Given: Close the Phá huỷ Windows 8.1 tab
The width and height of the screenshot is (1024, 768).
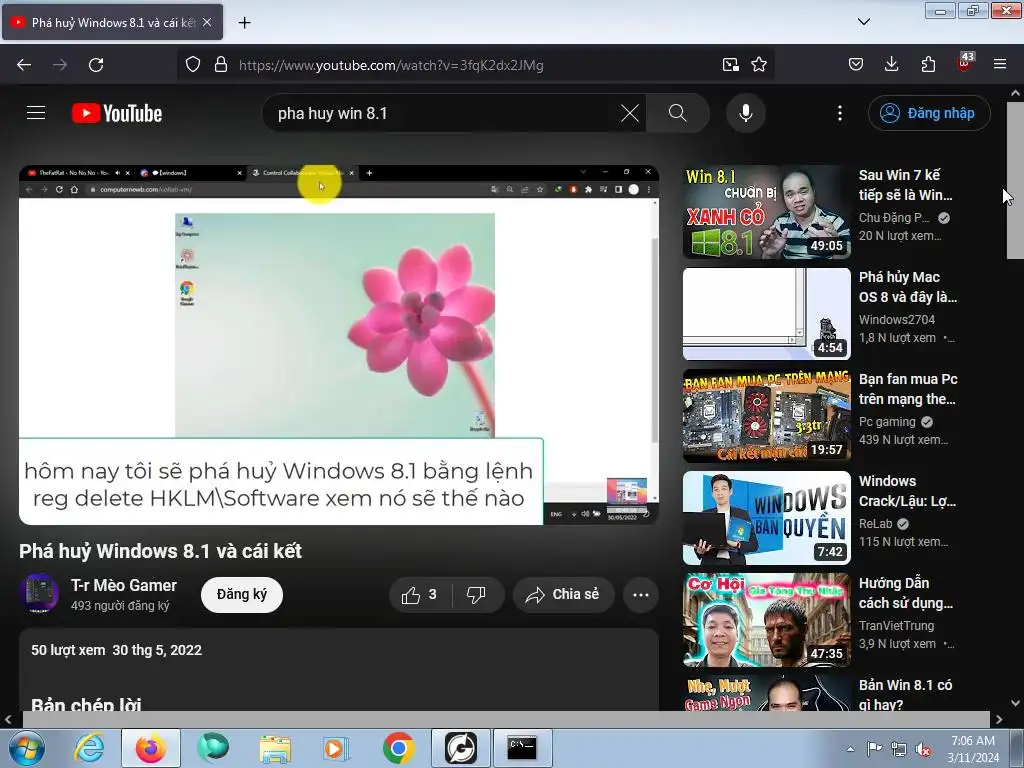Looking at the screenshot, I should [x=207, y=22].
